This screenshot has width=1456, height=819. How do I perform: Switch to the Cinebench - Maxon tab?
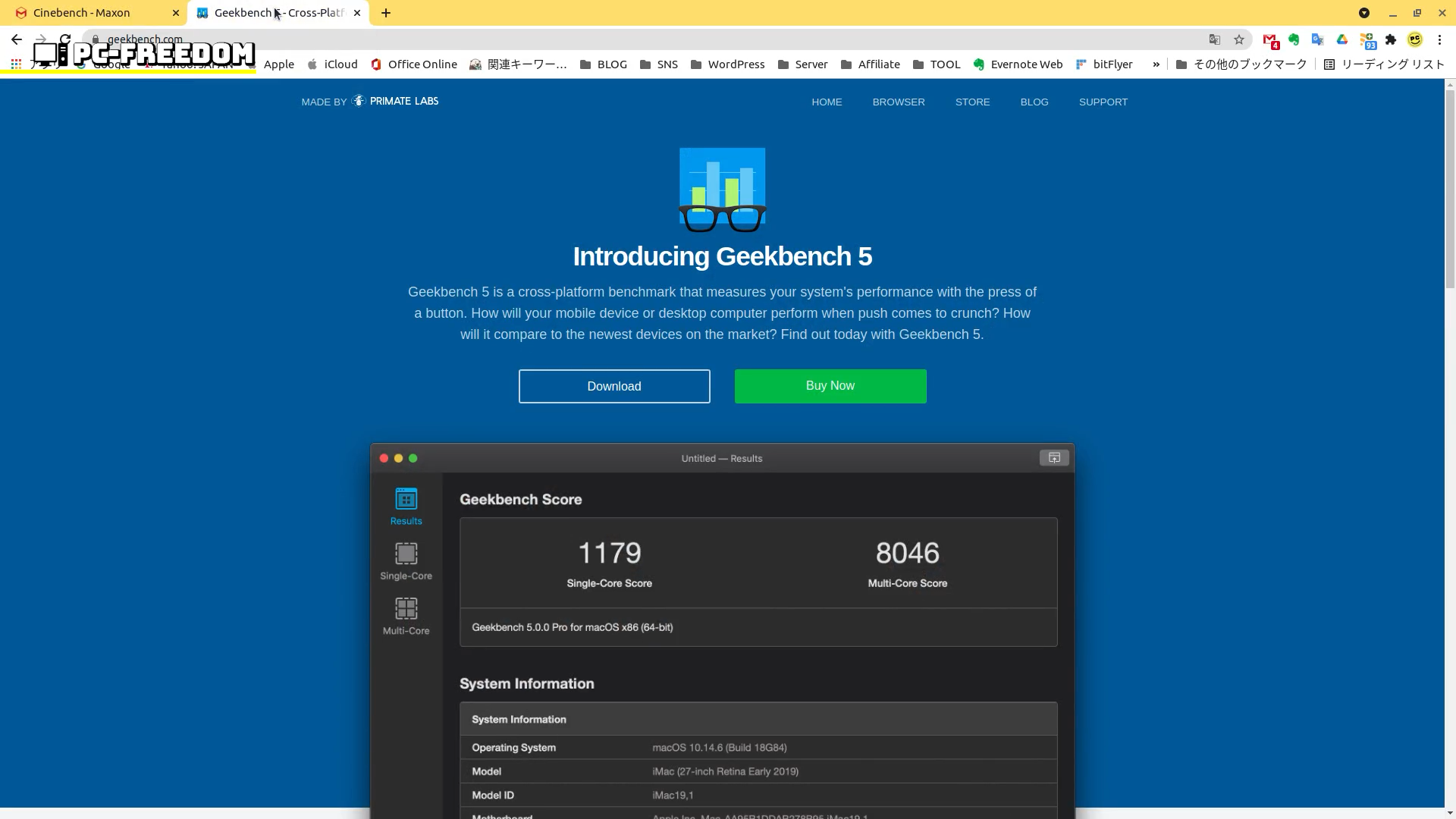(82, 13)
